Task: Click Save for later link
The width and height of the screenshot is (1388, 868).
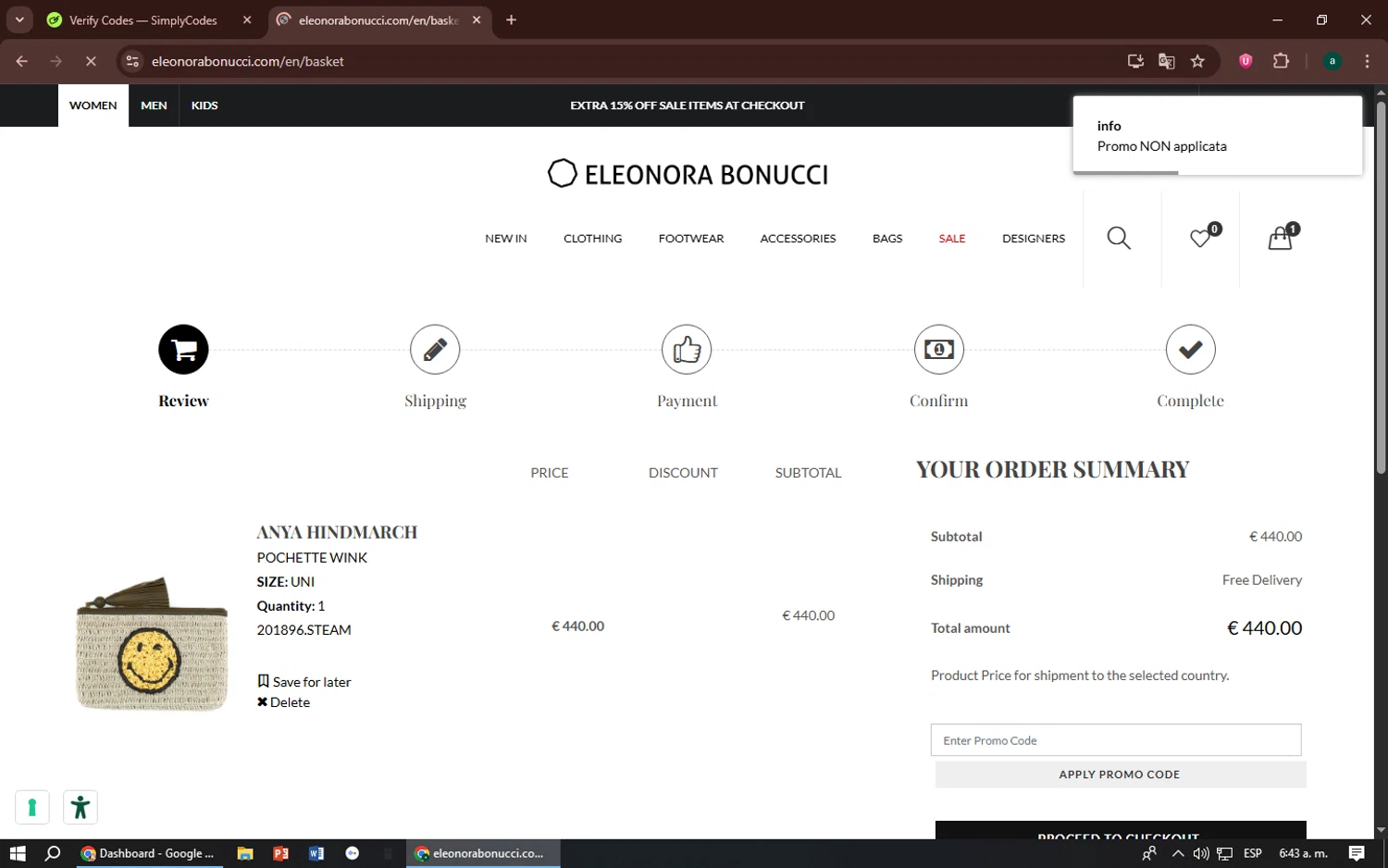Action: pos(304,682)
